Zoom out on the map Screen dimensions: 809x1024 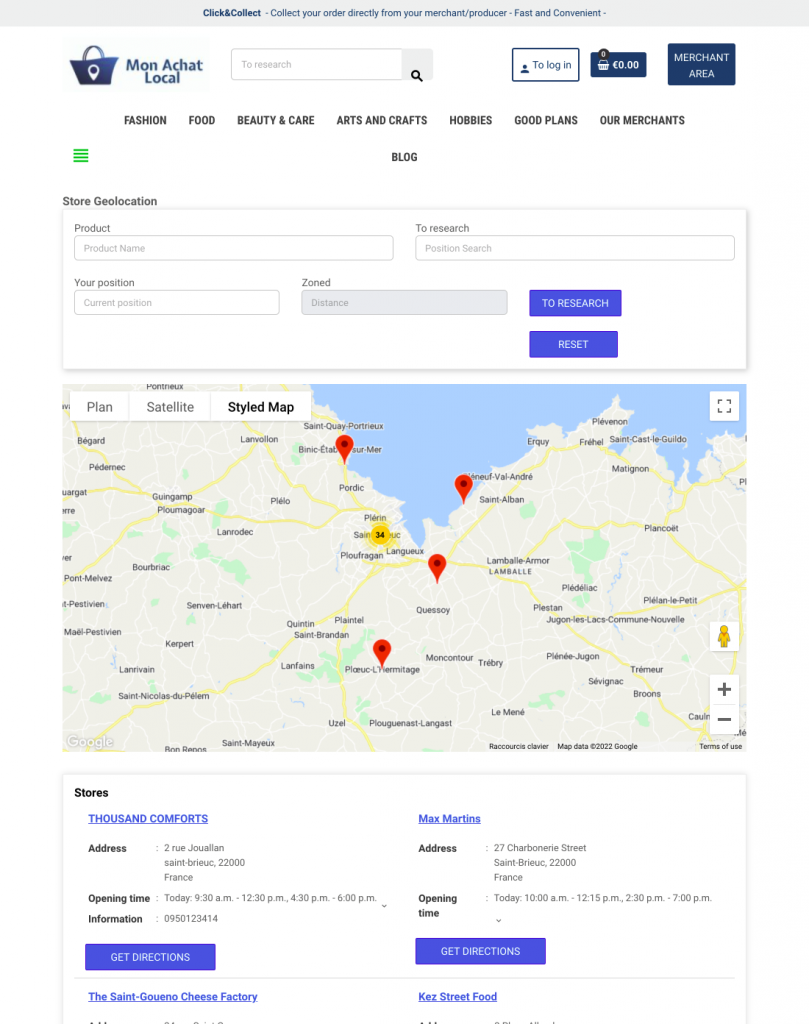point(724,719)
